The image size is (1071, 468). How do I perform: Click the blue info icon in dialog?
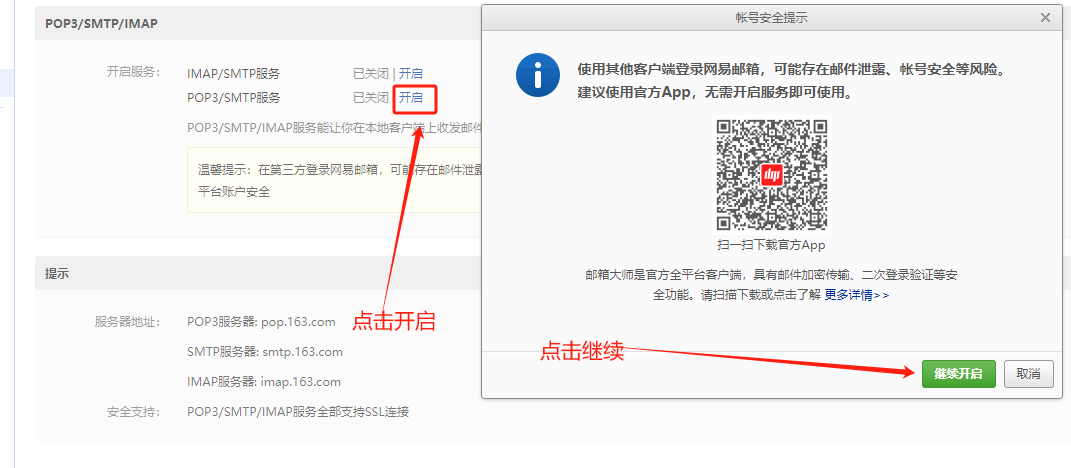tap(538, 74)
